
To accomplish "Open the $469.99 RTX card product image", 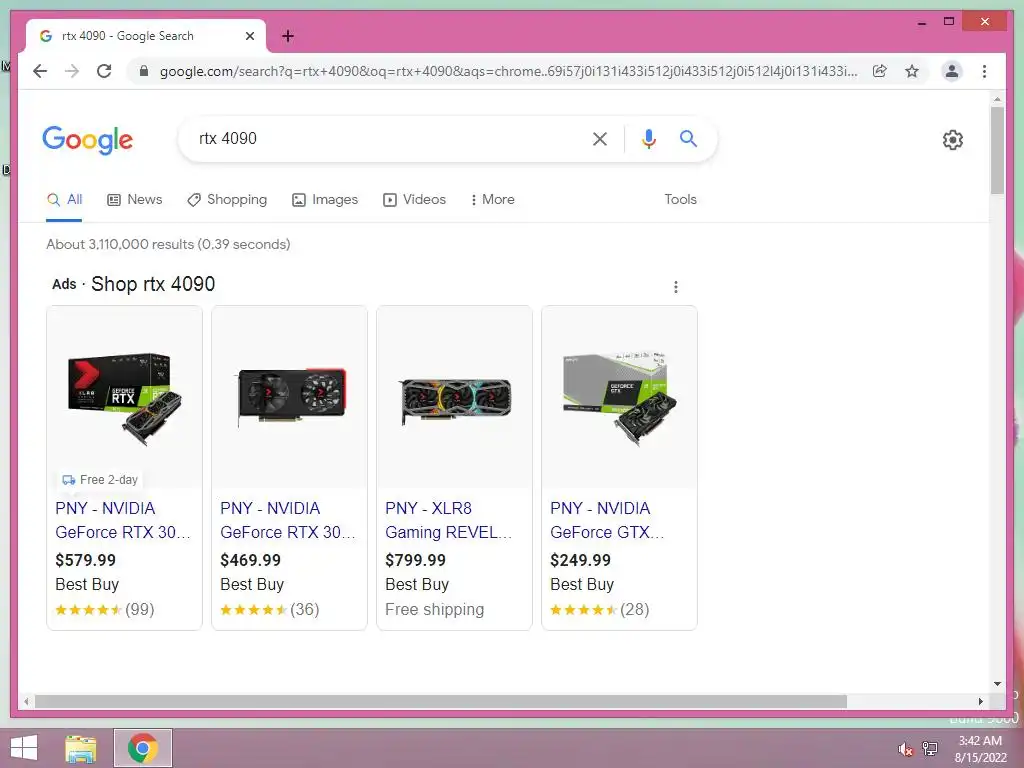I will tap(290, 398).
